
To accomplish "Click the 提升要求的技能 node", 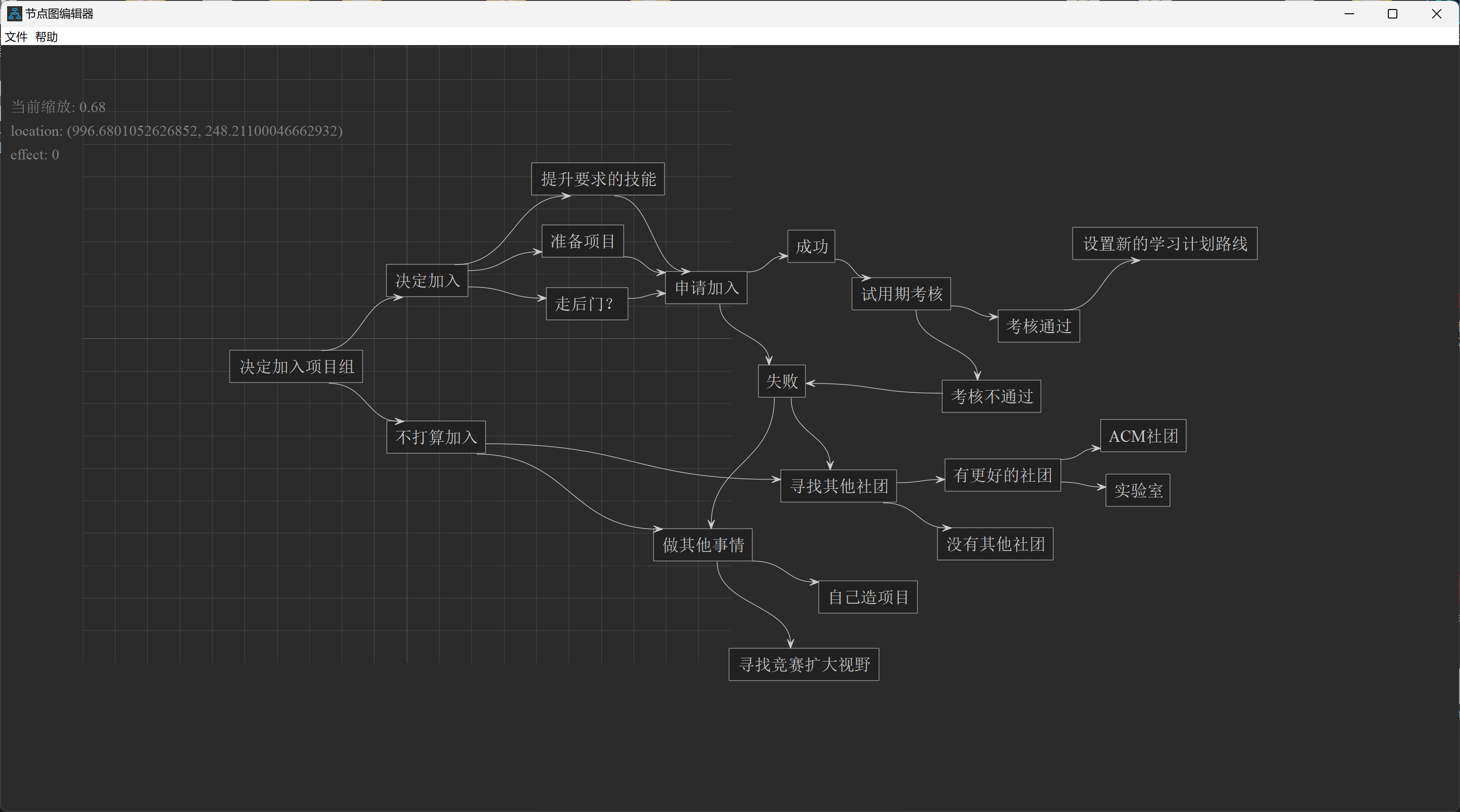I will pyautogui.click(x=598, y=179).
